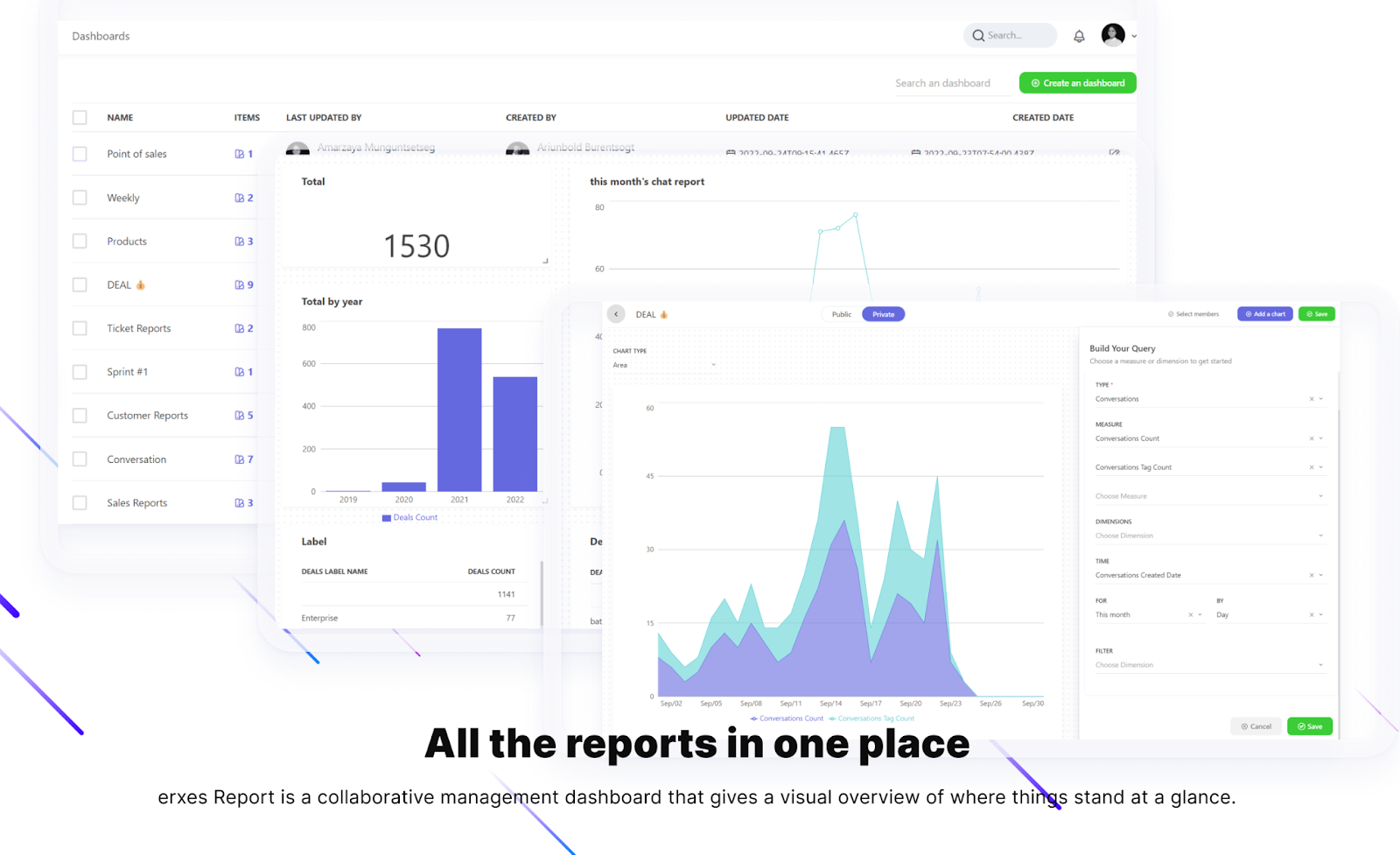This screenshot has width=1400, height=855.
Task: Expand the caret next to the user avatar
Action: (1134, 36)
